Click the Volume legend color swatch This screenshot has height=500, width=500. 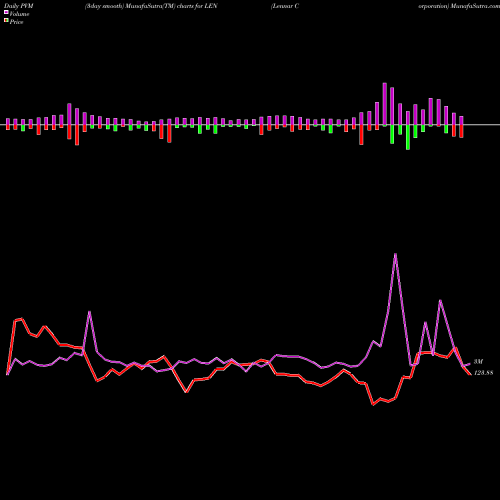[6, 13]
